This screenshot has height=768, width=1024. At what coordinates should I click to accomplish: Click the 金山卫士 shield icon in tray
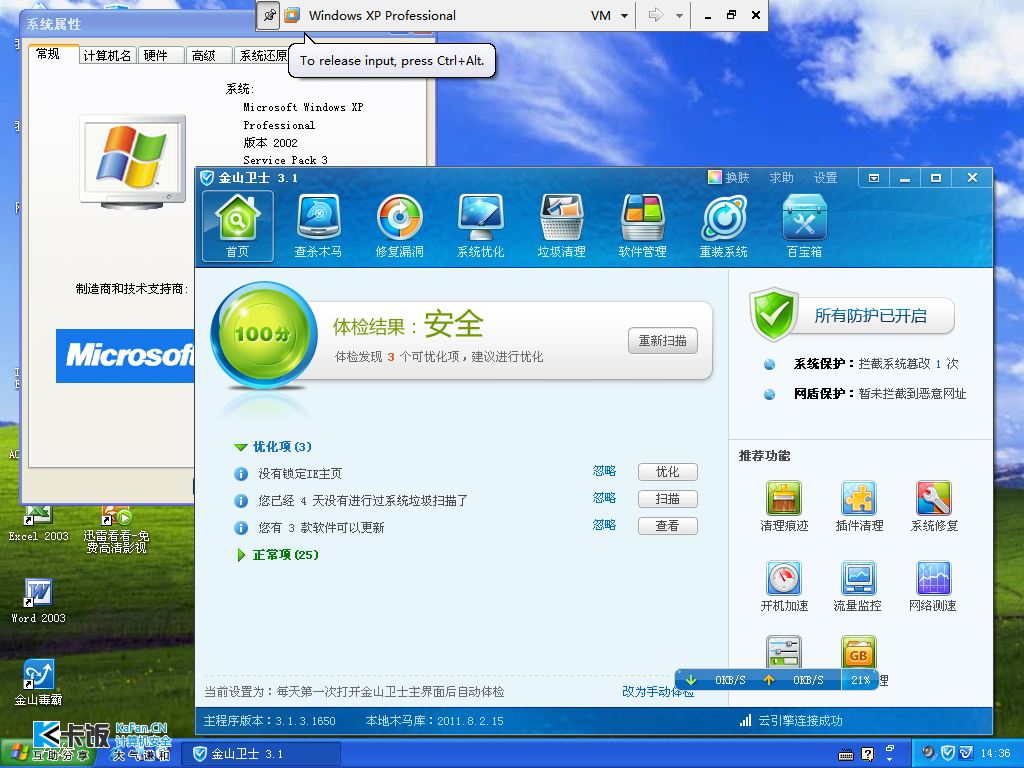click(948, 754)
